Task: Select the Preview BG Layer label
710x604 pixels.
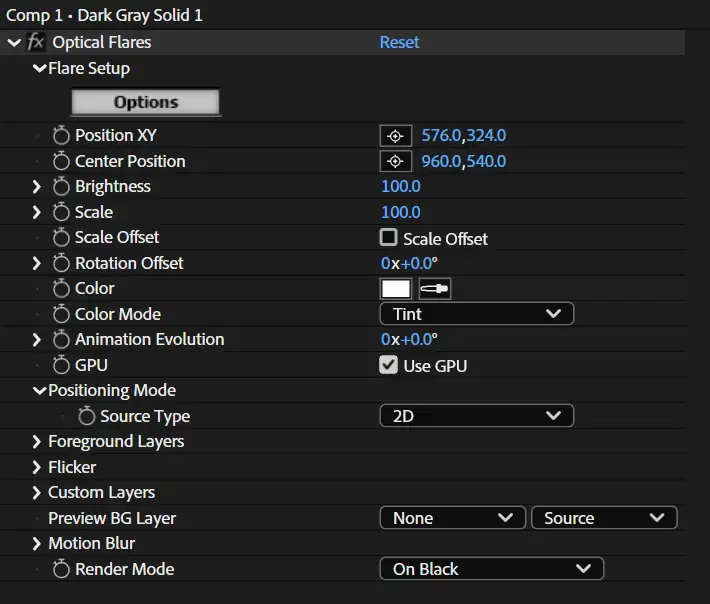Action: tap(112, 518)
